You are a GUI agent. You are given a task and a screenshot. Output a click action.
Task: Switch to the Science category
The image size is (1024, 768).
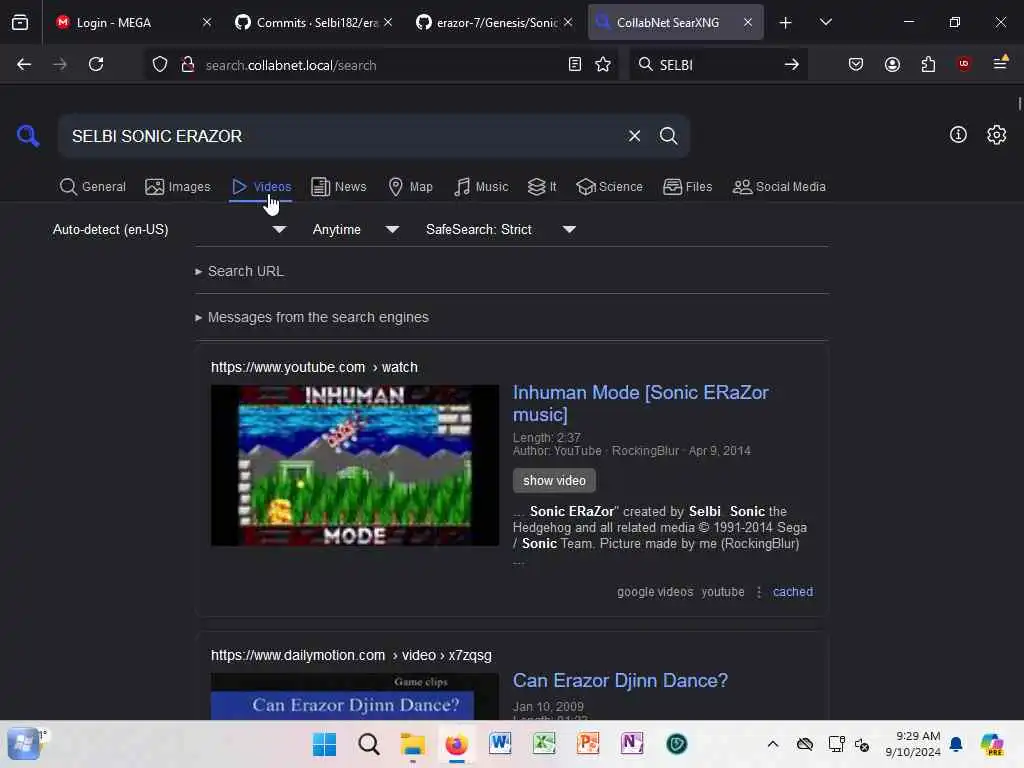coord(609,187)
